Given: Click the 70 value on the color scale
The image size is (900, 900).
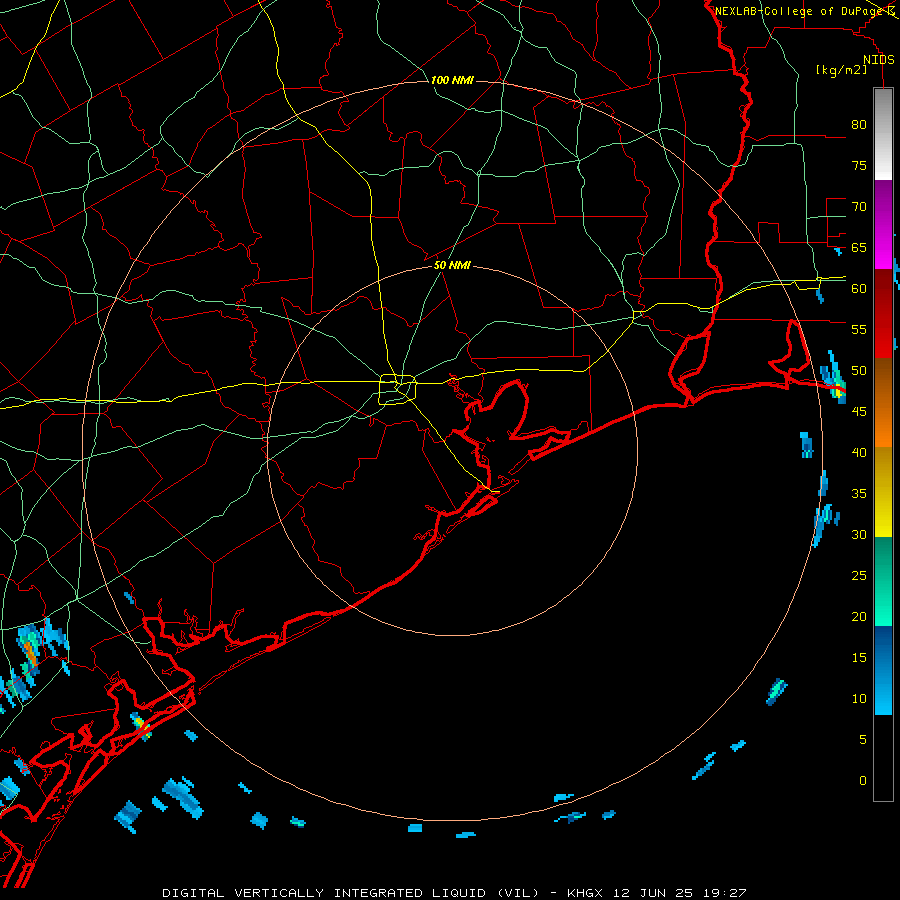Looking at the screenshot, I should point(859,207).
